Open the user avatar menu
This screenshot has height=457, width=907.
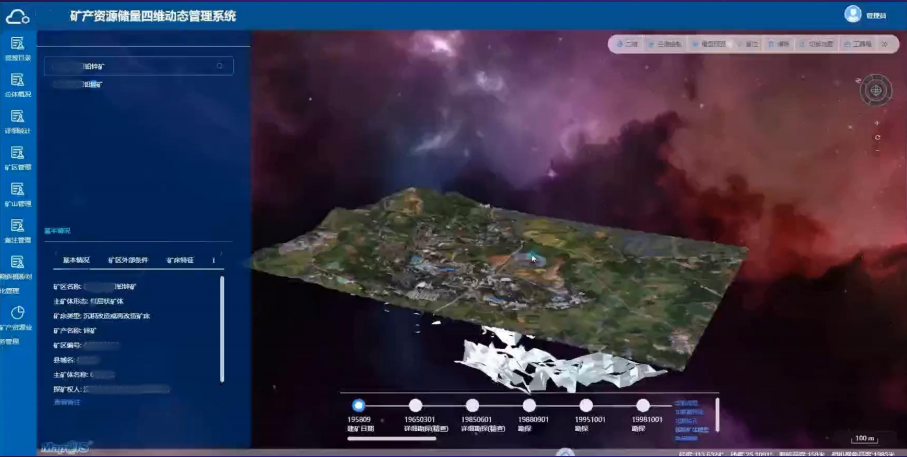[x=853, y=14]
